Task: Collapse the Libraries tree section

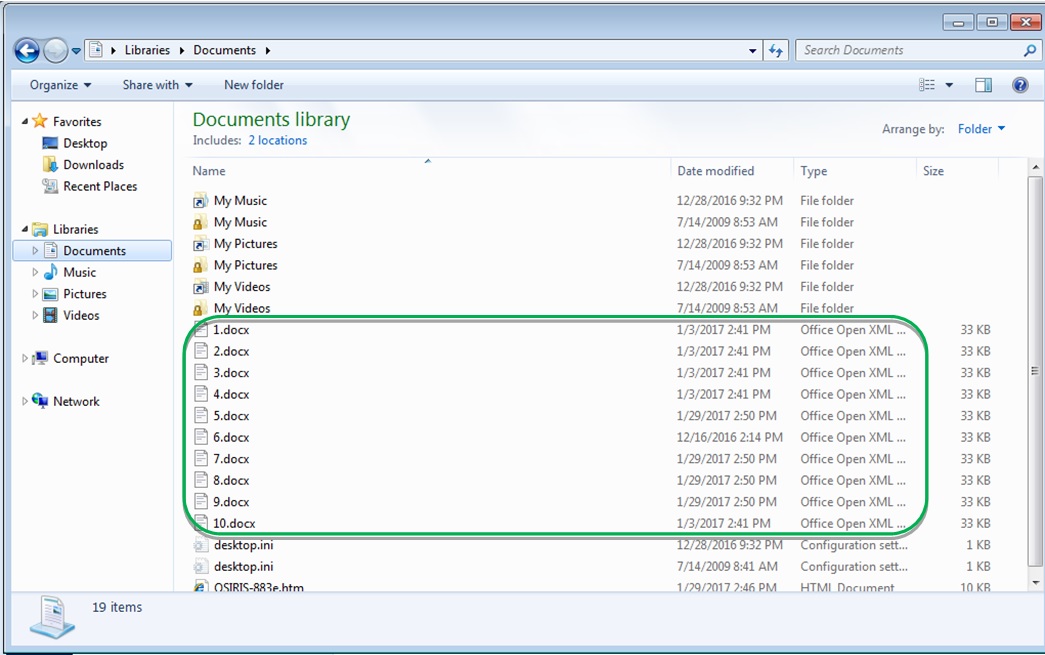Action: 25,229
